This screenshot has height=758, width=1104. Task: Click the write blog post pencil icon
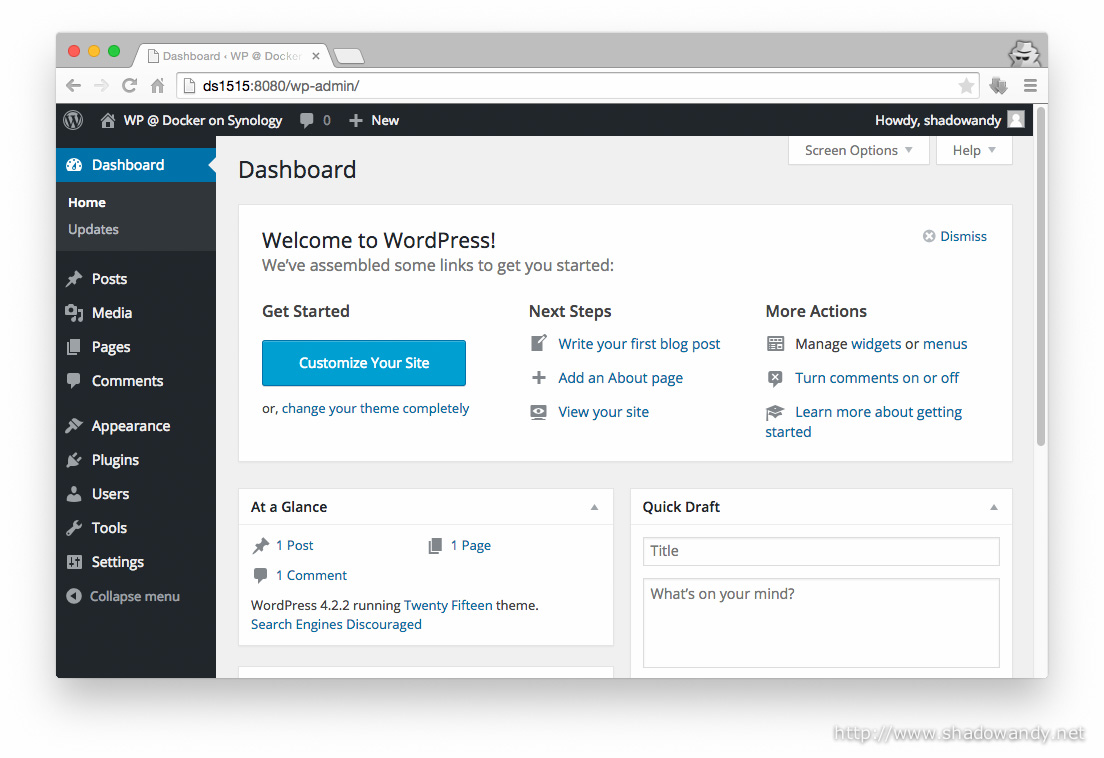(539, 343)
